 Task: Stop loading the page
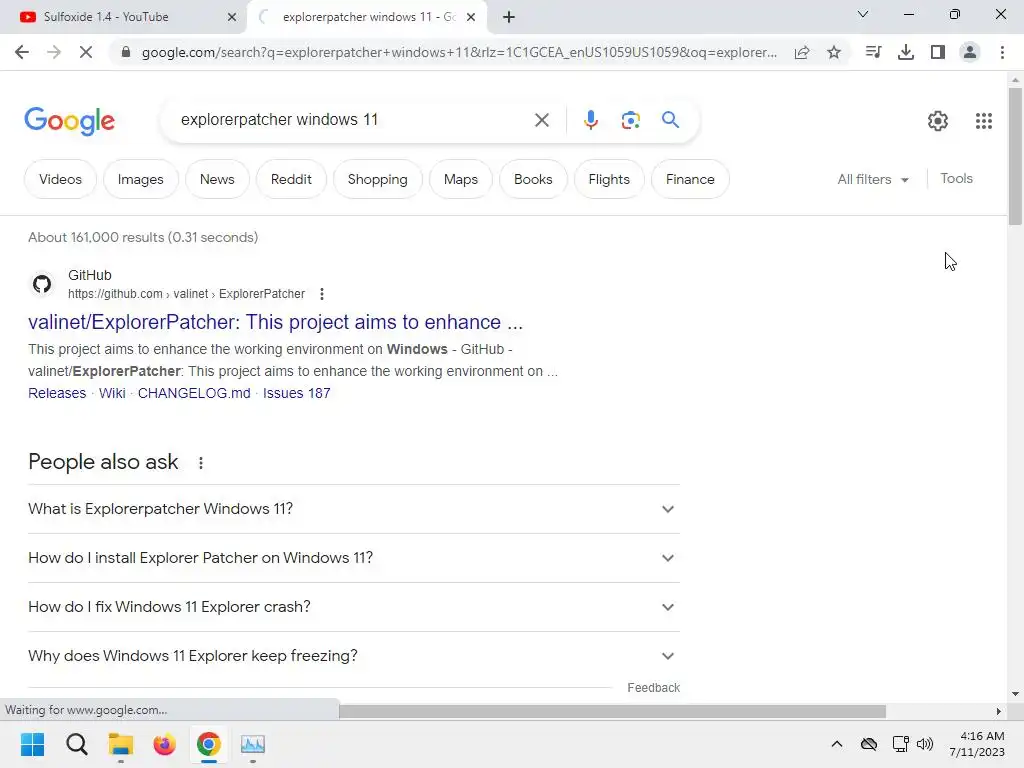tap(86, 52)
